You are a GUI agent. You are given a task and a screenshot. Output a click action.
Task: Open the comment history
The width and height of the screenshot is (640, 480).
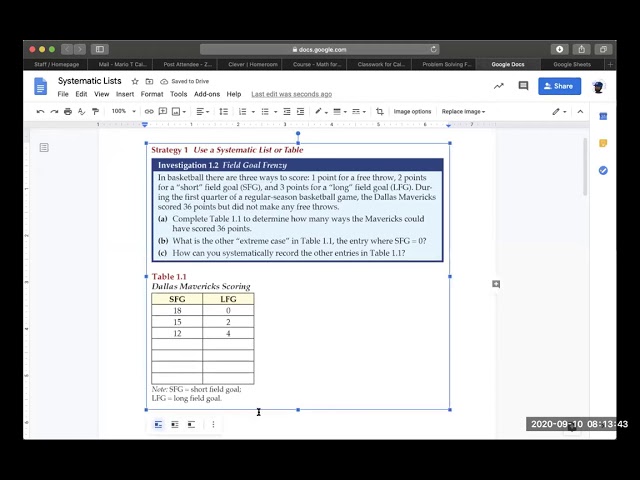coord(523,86)
